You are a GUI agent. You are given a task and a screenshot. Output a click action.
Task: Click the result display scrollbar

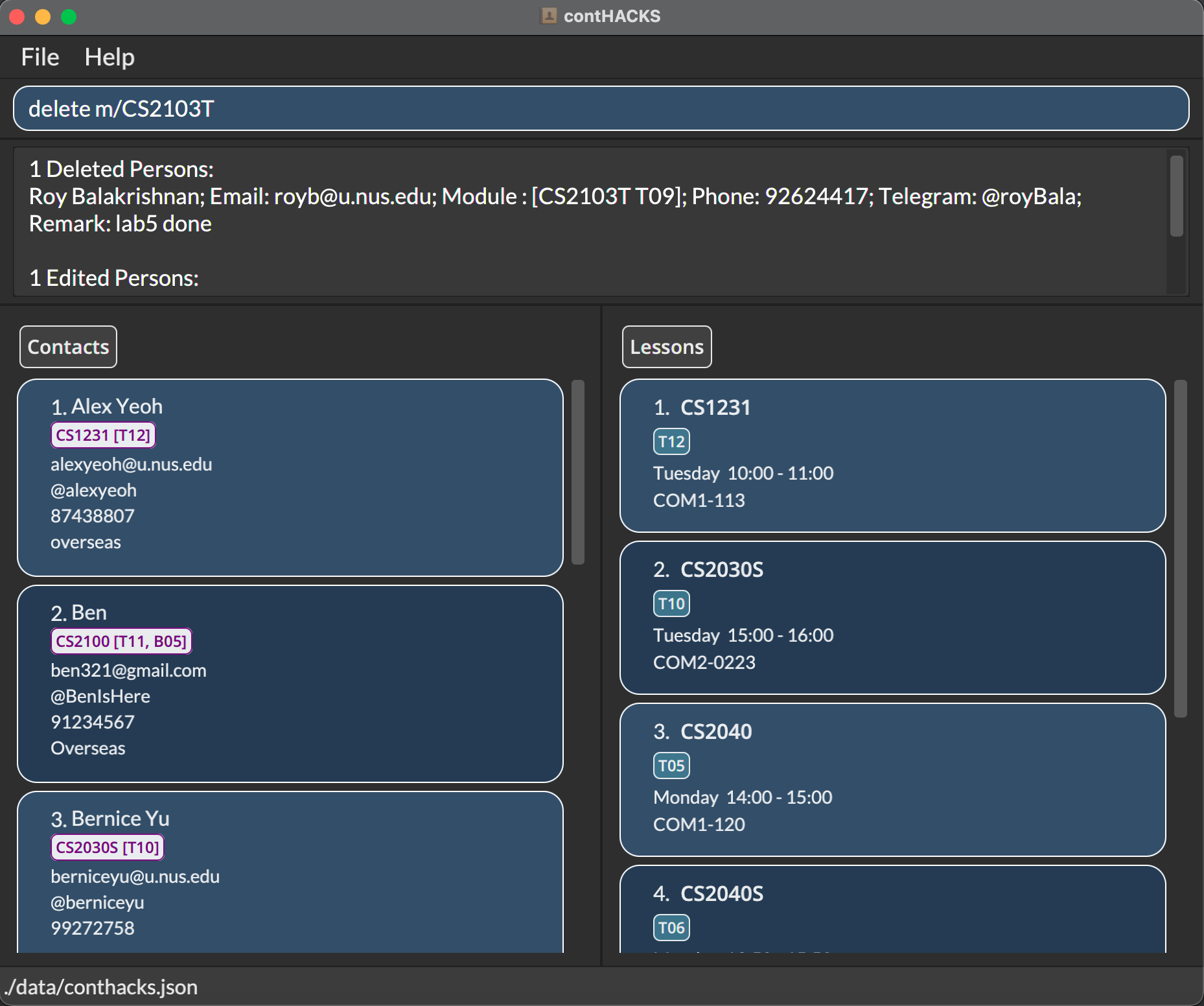pyautogui.click(x=1176, y=196)
